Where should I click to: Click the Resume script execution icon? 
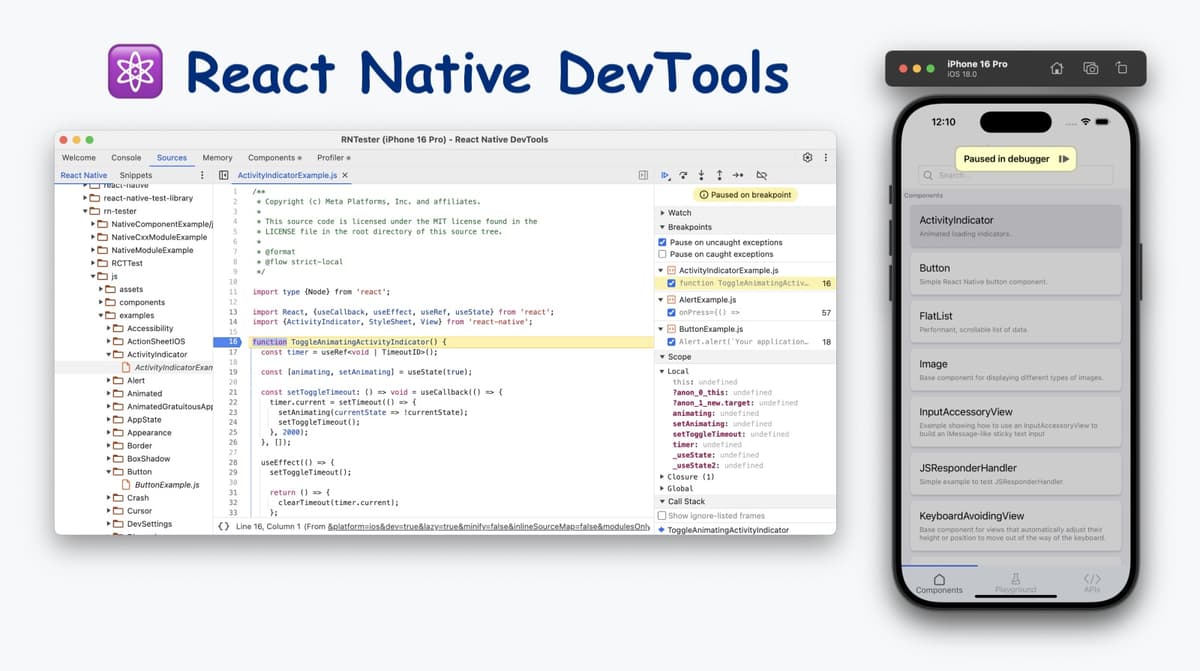666,175
